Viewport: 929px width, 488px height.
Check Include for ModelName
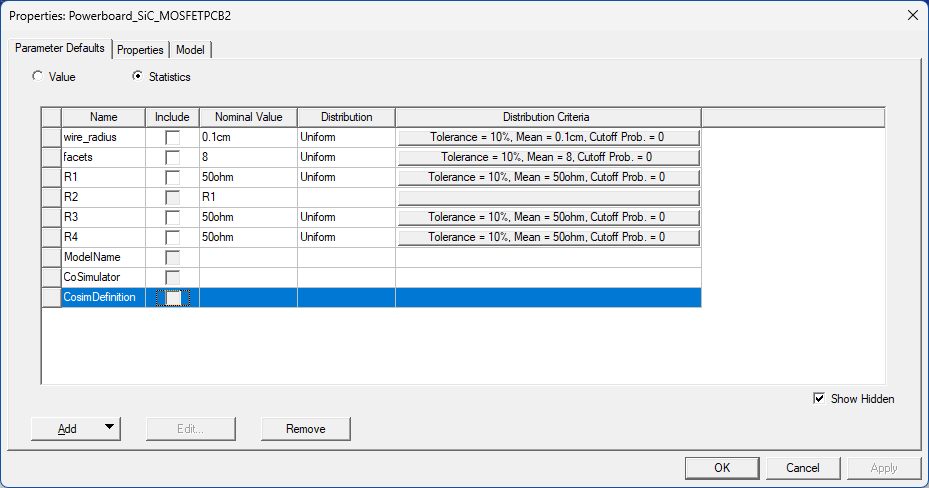[x=172, y=258]
